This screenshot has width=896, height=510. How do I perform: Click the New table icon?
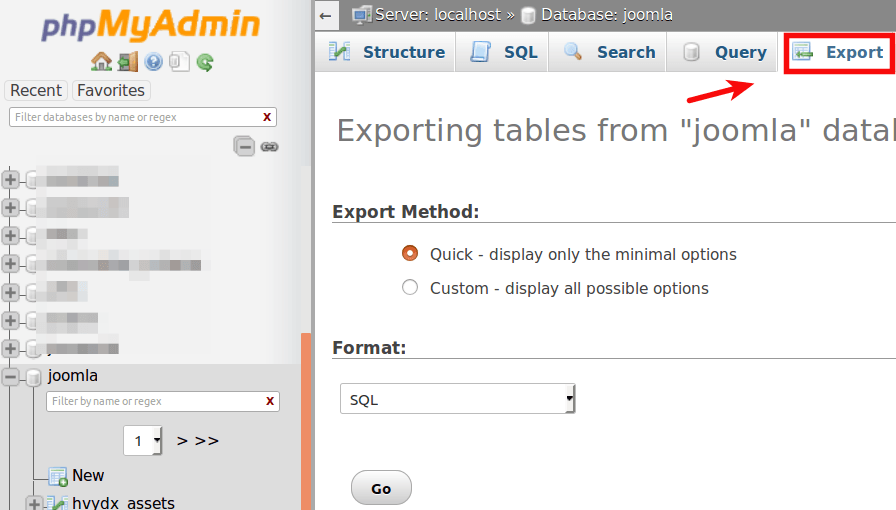pos(58,476)
